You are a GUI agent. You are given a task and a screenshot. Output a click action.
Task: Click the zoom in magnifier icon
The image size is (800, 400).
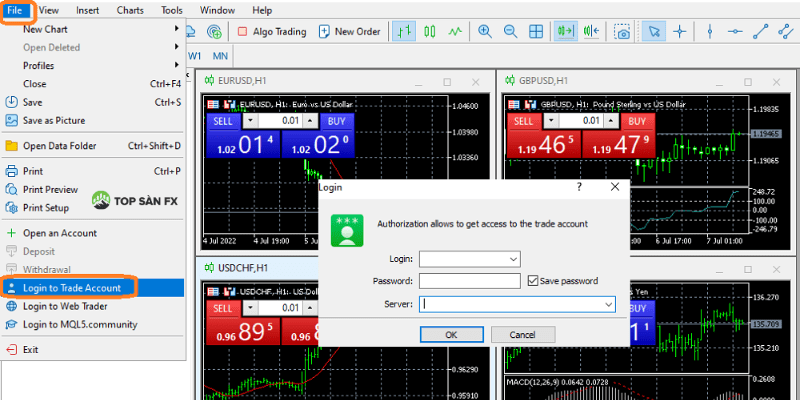485,32
